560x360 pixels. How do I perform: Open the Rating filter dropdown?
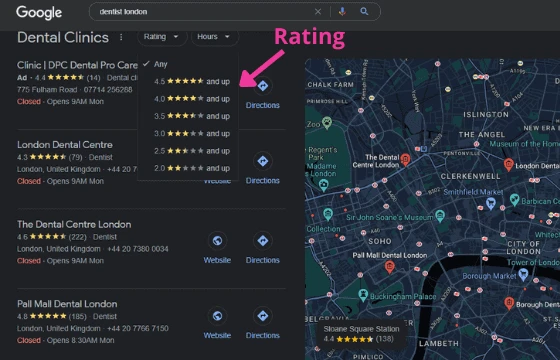click(x=162, y=37)
